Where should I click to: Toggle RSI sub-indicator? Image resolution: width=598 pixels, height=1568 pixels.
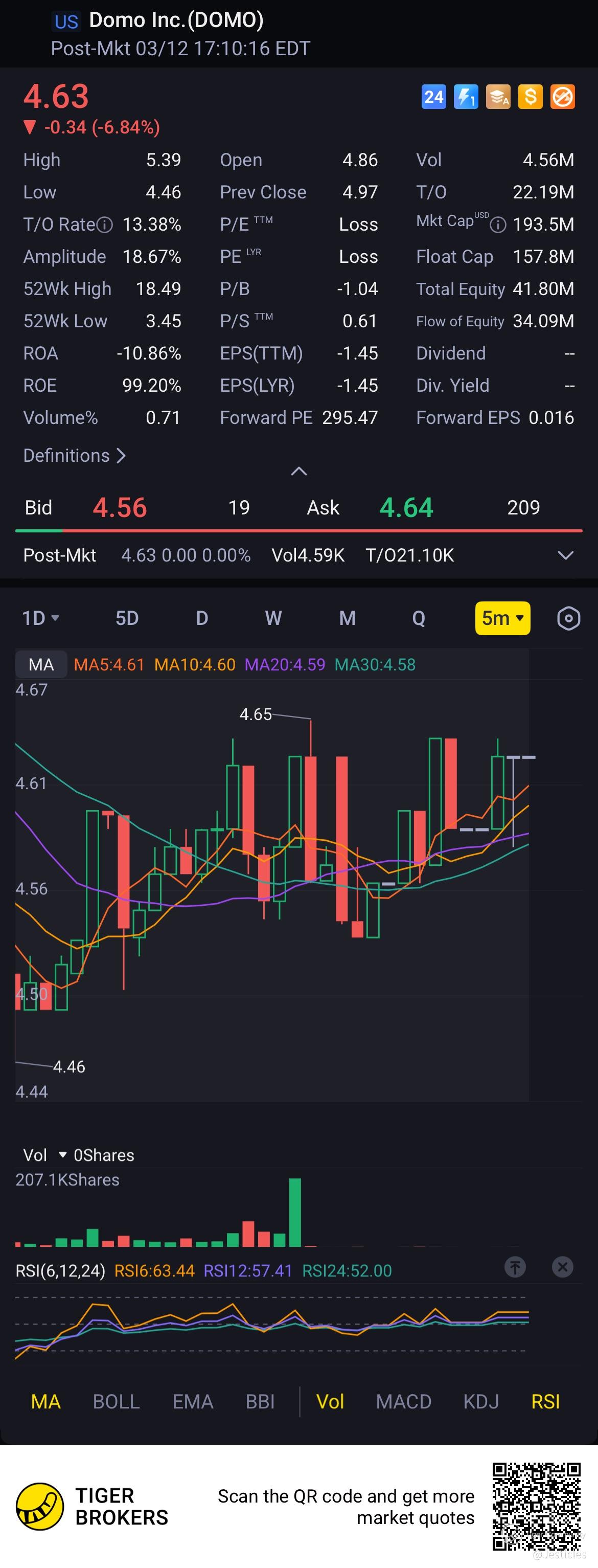(546, 1402)
